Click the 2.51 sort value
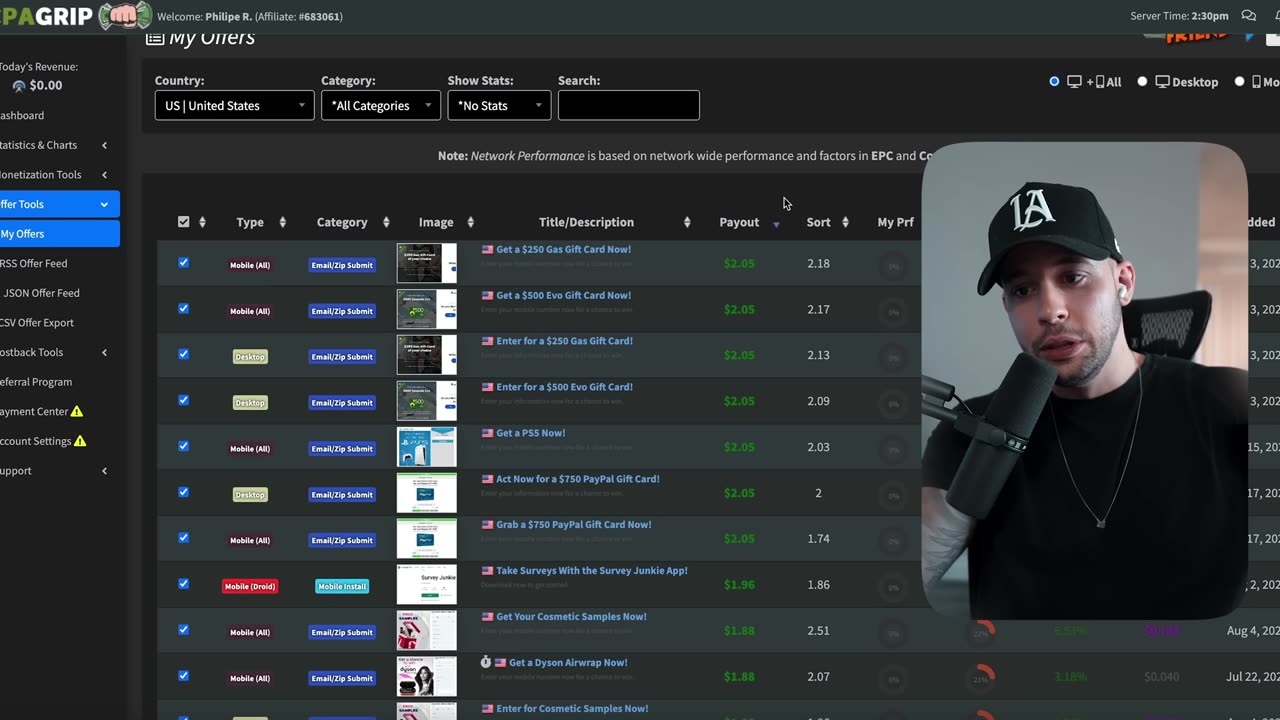1280x720 pixels. pyautogui.click(x=818, y=631)
